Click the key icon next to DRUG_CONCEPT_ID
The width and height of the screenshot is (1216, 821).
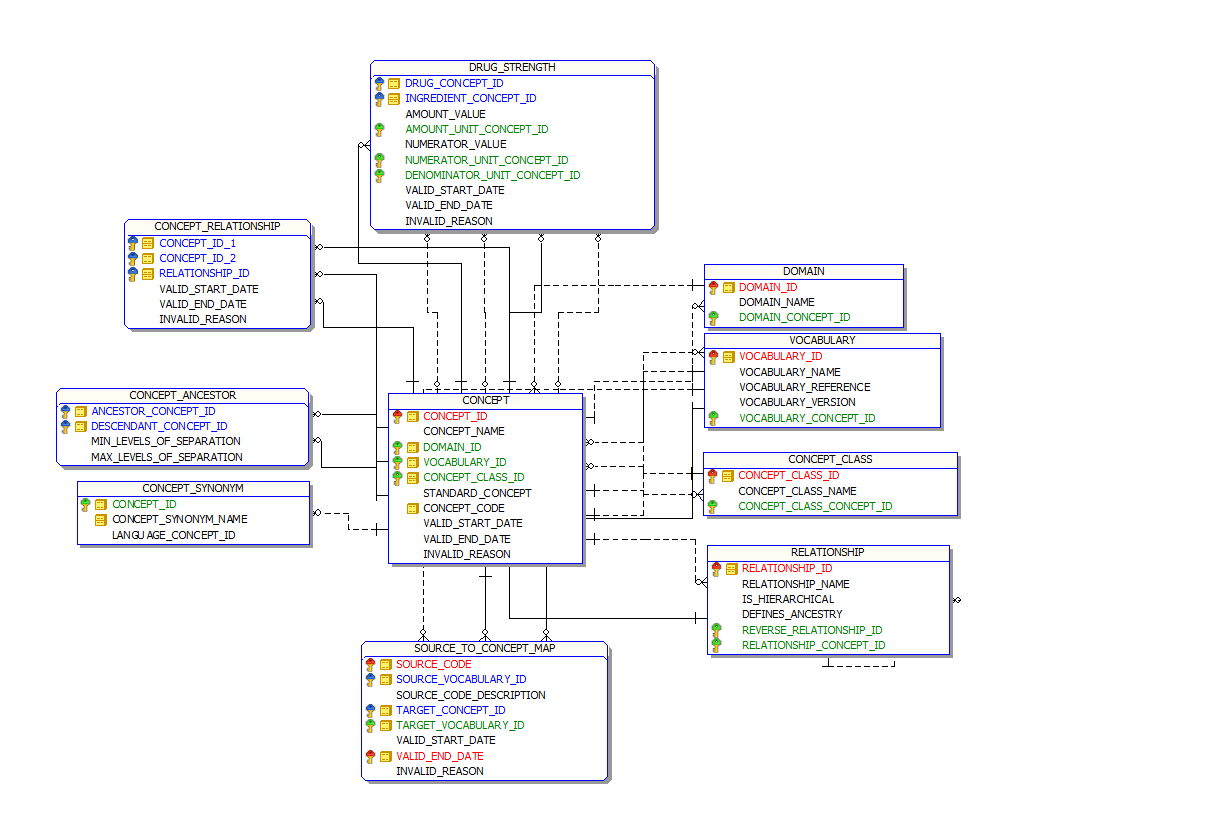click(379, 84)
